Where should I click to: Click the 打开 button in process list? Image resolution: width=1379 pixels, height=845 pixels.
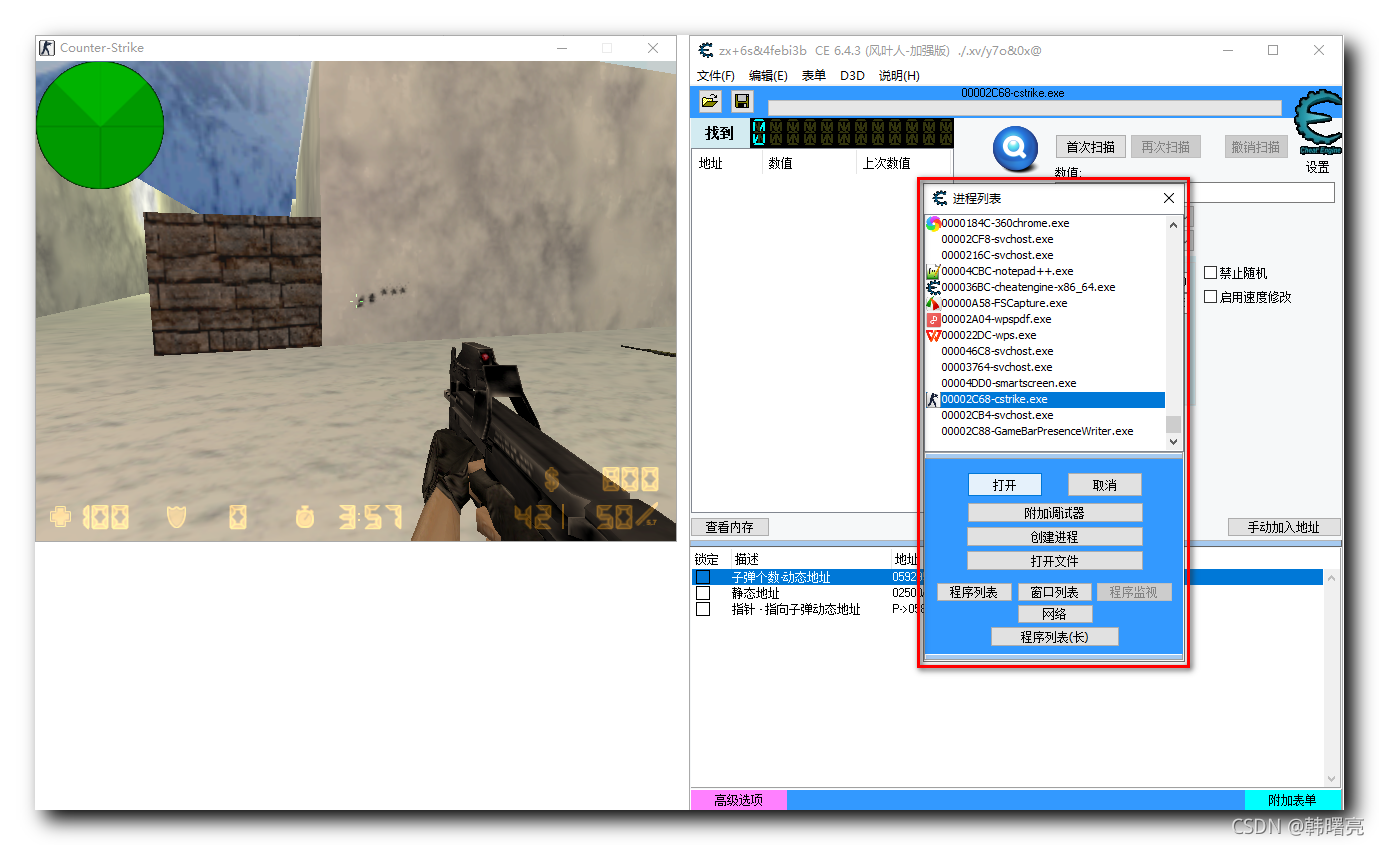coord(1005,485)
